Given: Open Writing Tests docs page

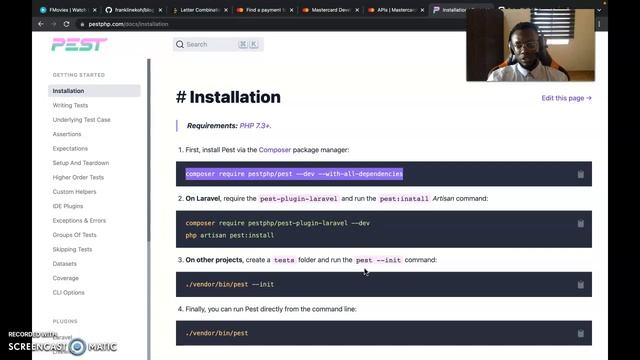Looking at the screenshot, I should [70, 105].
